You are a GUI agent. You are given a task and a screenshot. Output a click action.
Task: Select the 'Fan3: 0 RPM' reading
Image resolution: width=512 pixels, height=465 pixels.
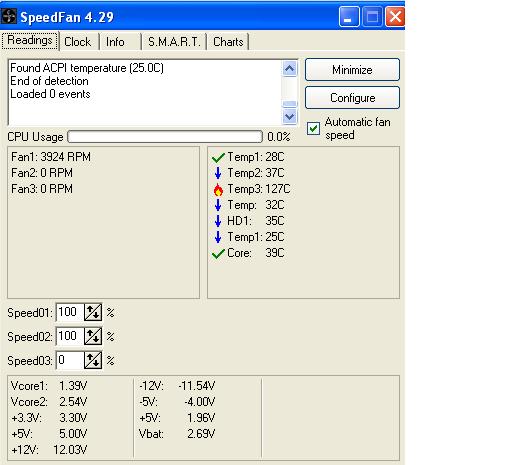point(42,189)
